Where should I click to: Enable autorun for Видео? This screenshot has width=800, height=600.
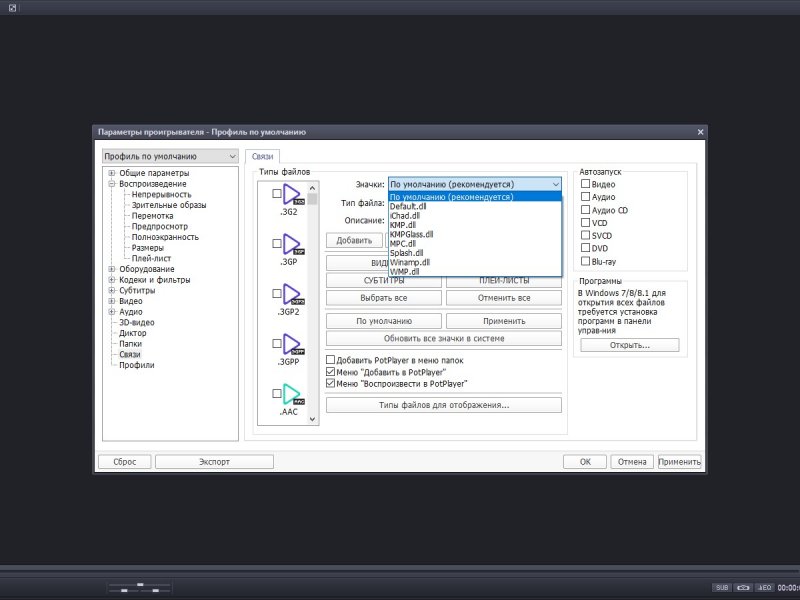(586, 184)
